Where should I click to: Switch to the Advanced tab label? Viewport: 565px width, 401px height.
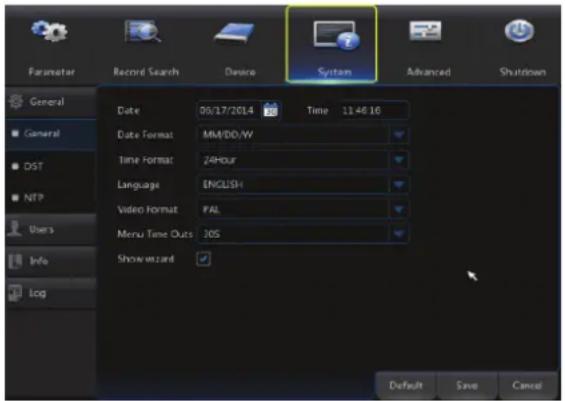click(428, 72)
